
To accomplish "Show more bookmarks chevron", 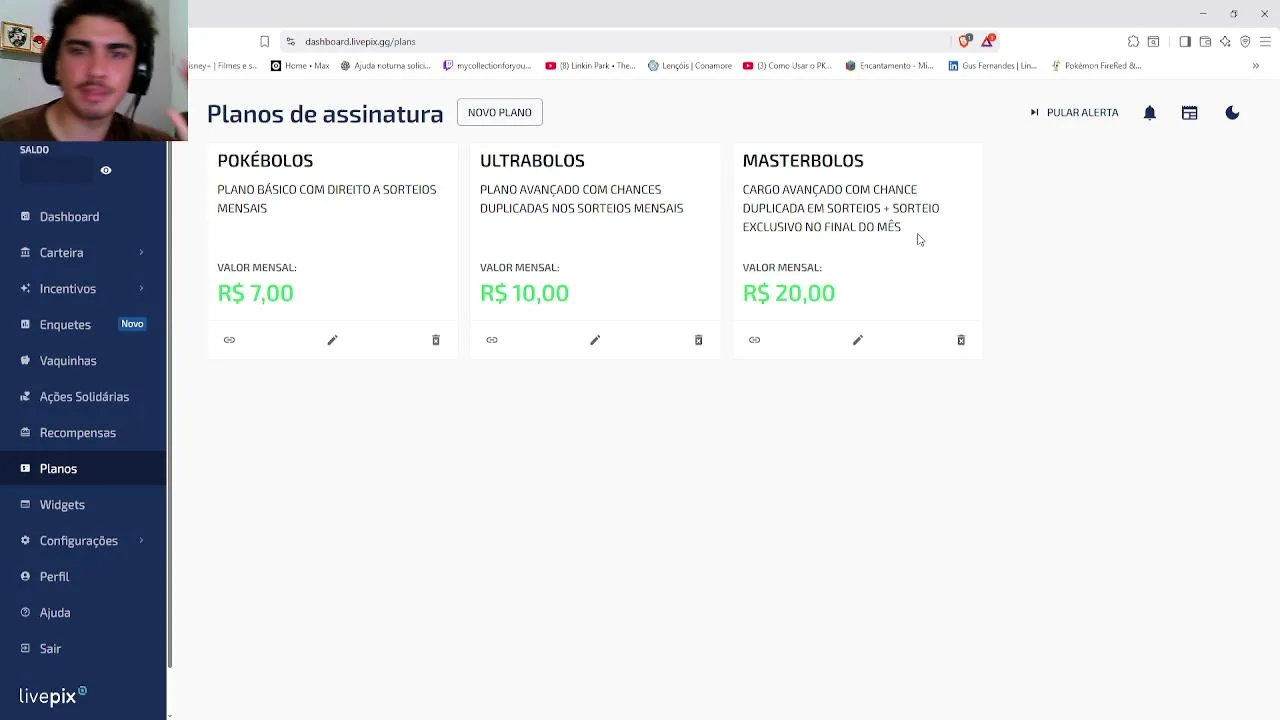I will 1256,66.
